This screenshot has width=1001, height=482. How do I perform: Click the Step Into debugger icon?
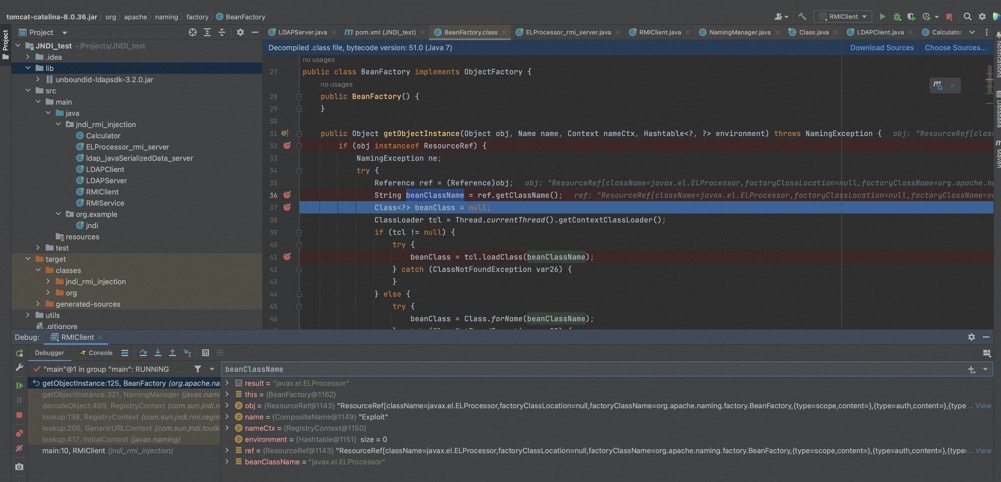tap(158, 352)
